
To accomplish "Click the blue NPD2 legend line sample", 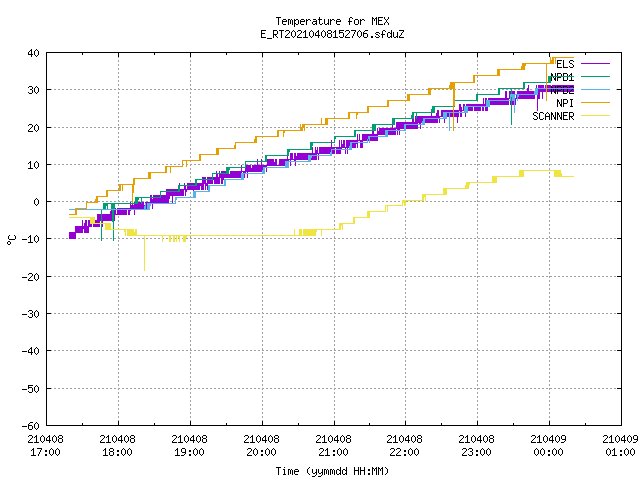I will coord(595,89).
